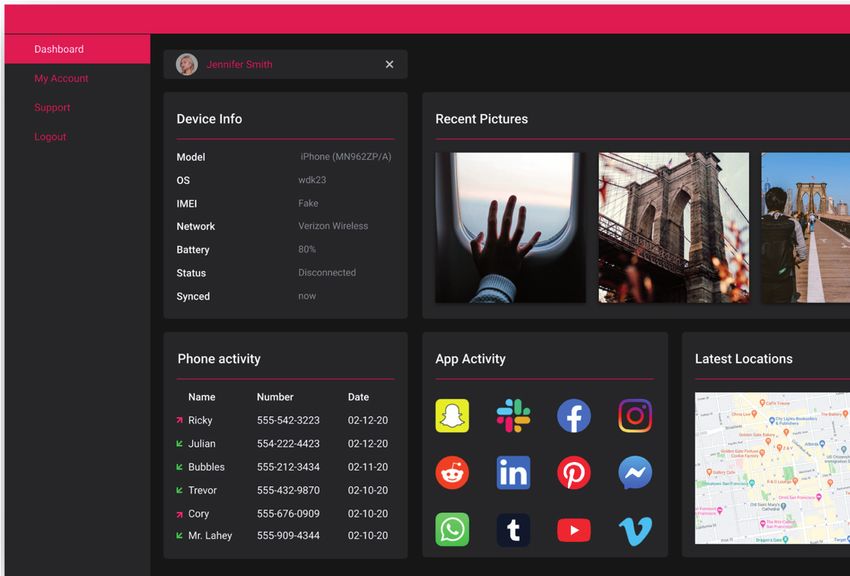View YouTube app activity
850x576 pixels.
tap(574, 530)
